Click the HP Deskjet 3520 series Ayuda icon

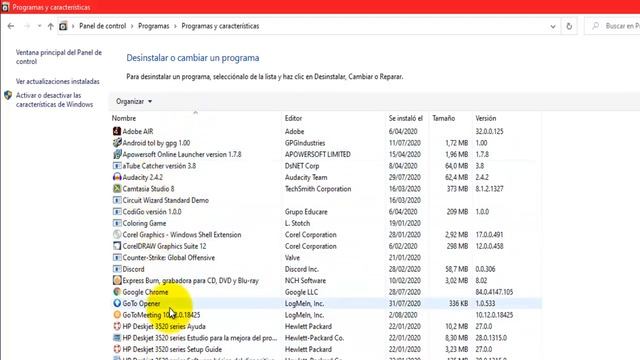click(117, 326)
